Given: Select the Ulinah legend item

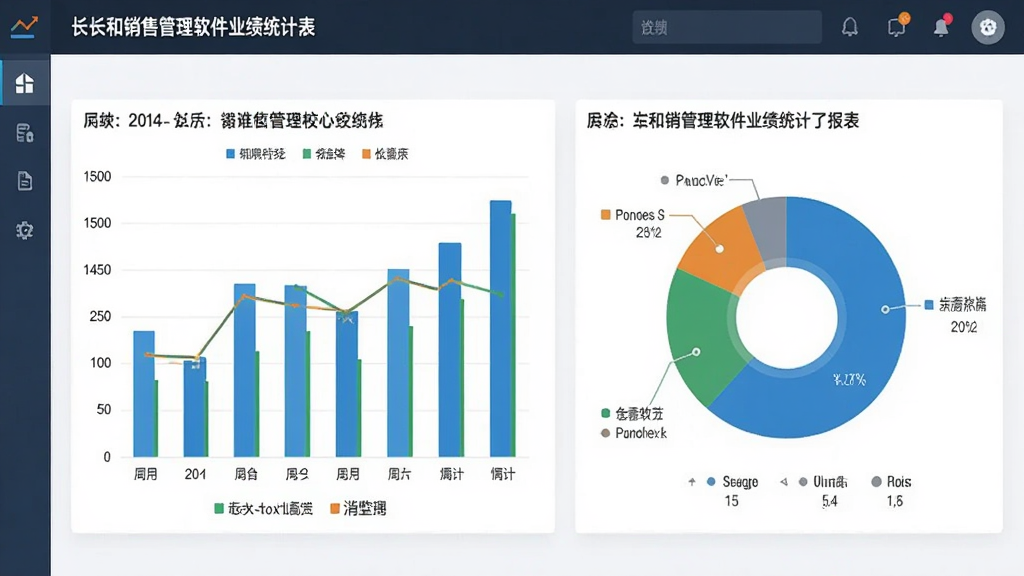Looking at the screenshot, I should click(x=823, y=482).
